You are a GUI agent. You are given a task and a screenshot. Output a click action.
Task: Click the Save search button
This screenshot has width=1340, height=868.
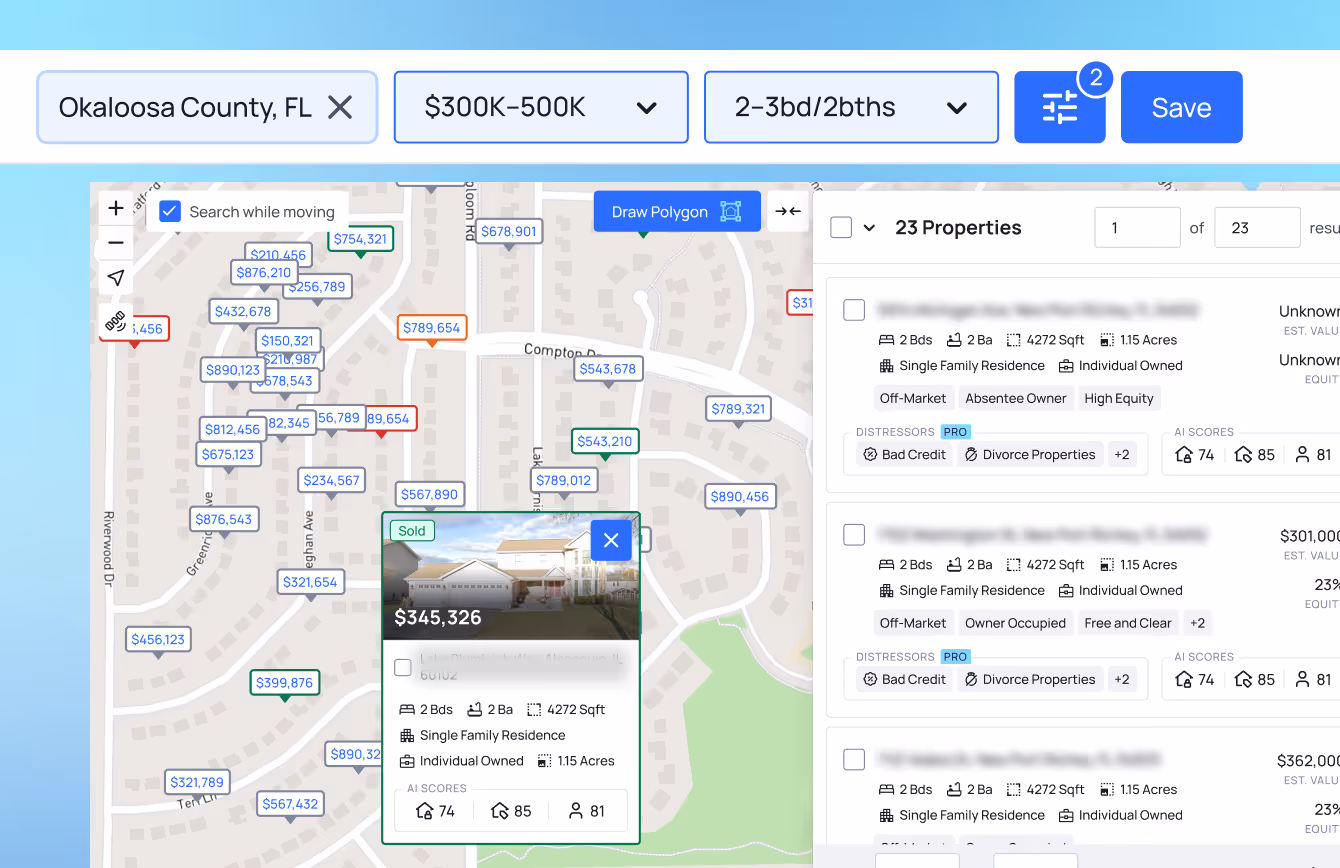click(1182, 107)
